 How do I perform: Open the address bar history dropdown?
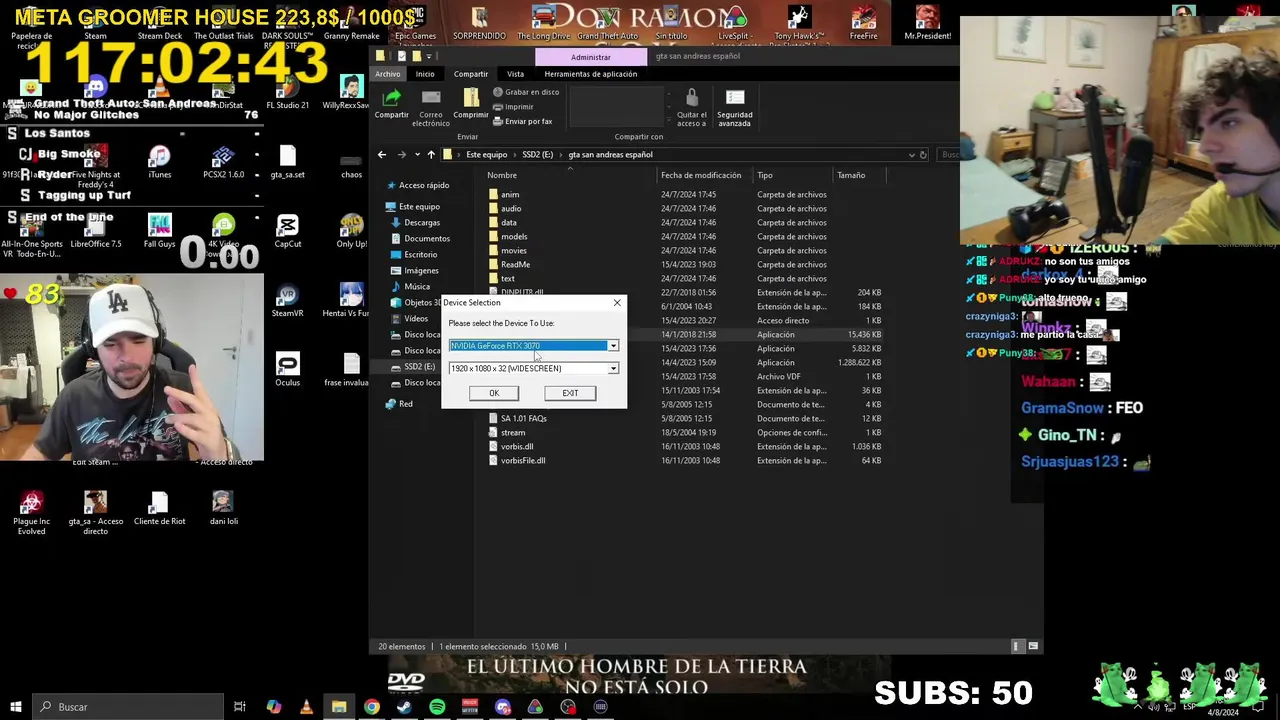pos(911,155)
